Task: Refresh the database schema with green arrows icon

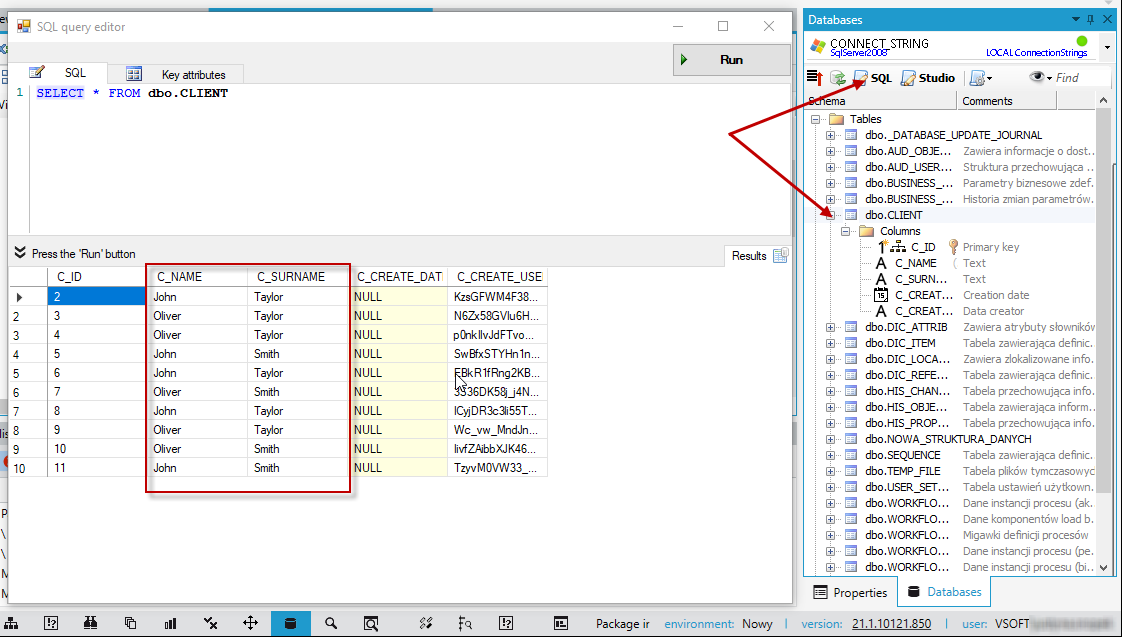Action: coord(837,77)
